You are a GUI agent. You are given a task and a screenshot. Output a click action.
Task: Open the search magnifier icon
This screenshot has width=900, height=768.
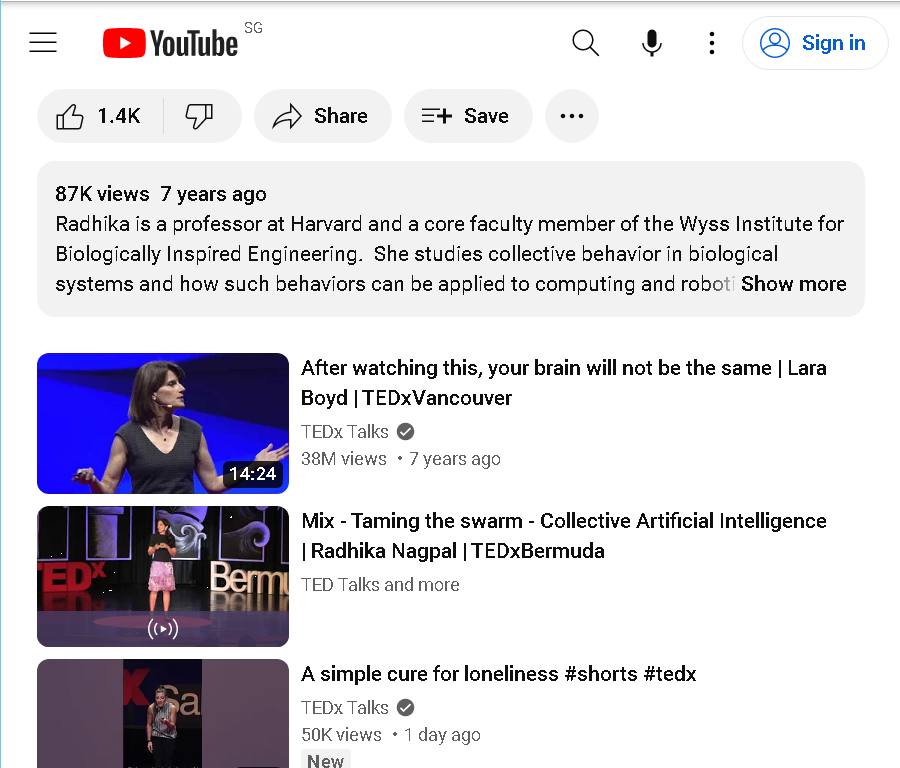(585, 43)
